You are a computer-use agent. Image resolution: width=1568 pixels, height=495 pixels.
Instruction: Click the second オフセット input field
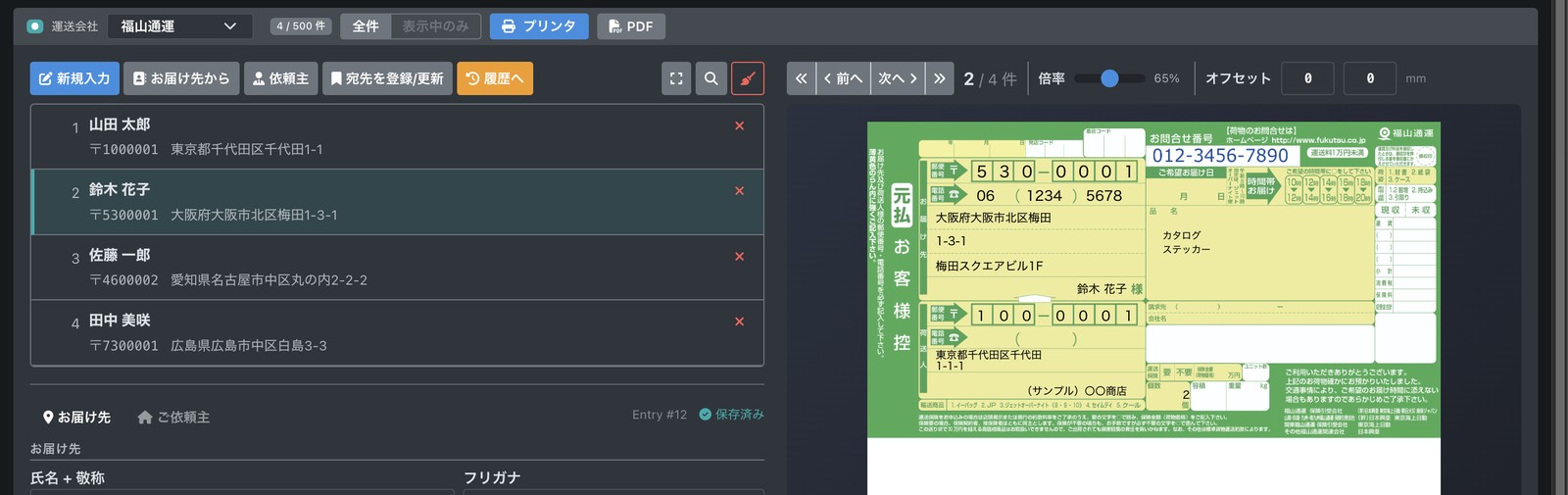[x=1369, y=78]
